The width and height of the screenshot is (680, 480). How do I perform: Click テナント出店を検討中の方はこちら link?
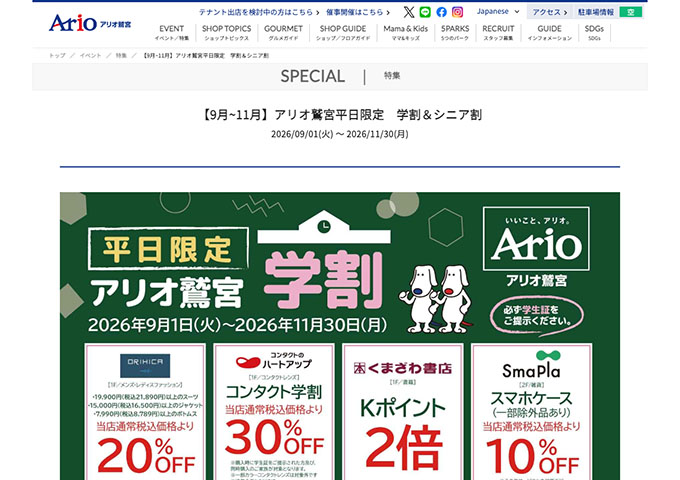(x=259, y=12)
